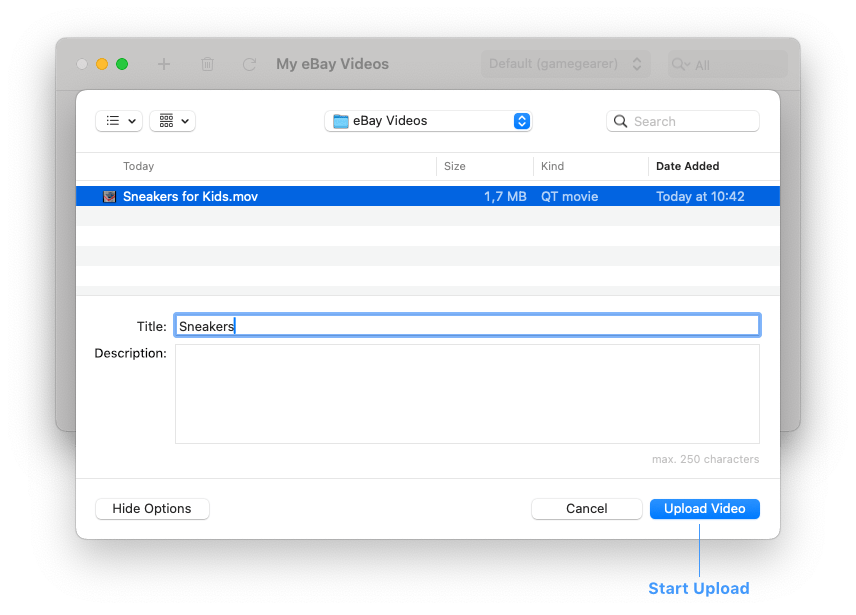Click the trash delete icon in toolbar
856x615 pixels.
(x=207, y=64)
